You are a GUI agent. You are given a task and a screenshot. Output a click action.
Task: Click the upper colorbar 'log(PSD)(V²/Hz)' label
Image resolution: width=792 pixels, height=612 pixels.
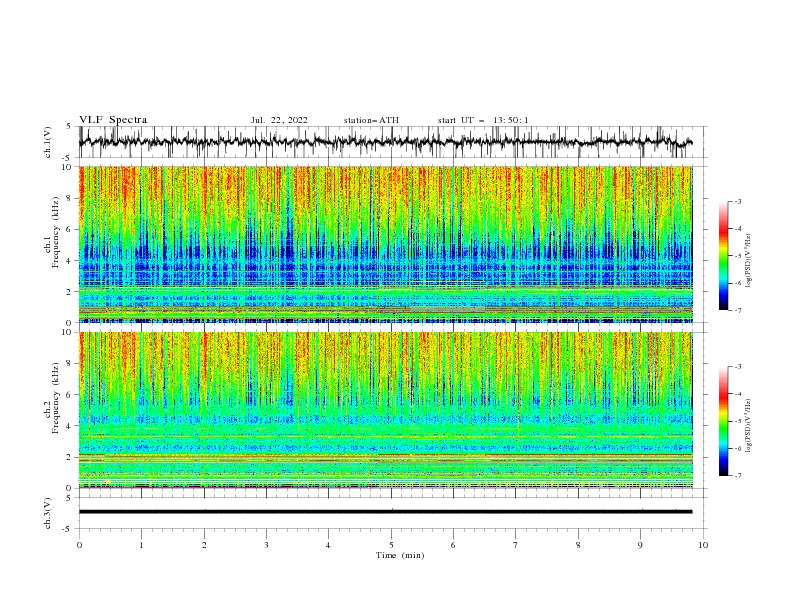pos(748,261)
